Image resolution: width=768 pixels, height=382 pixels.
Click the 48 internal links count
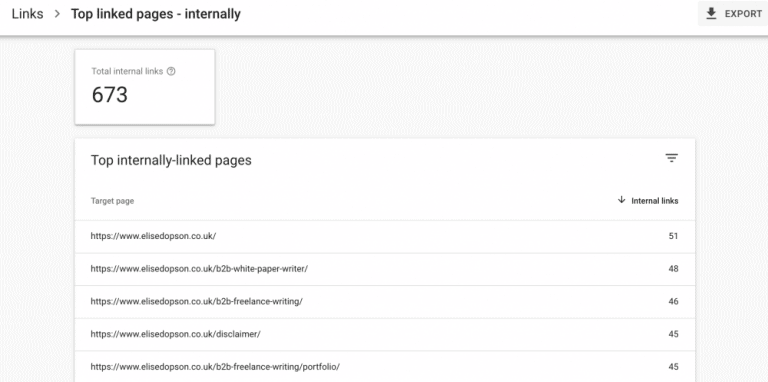tap(673, 269)
